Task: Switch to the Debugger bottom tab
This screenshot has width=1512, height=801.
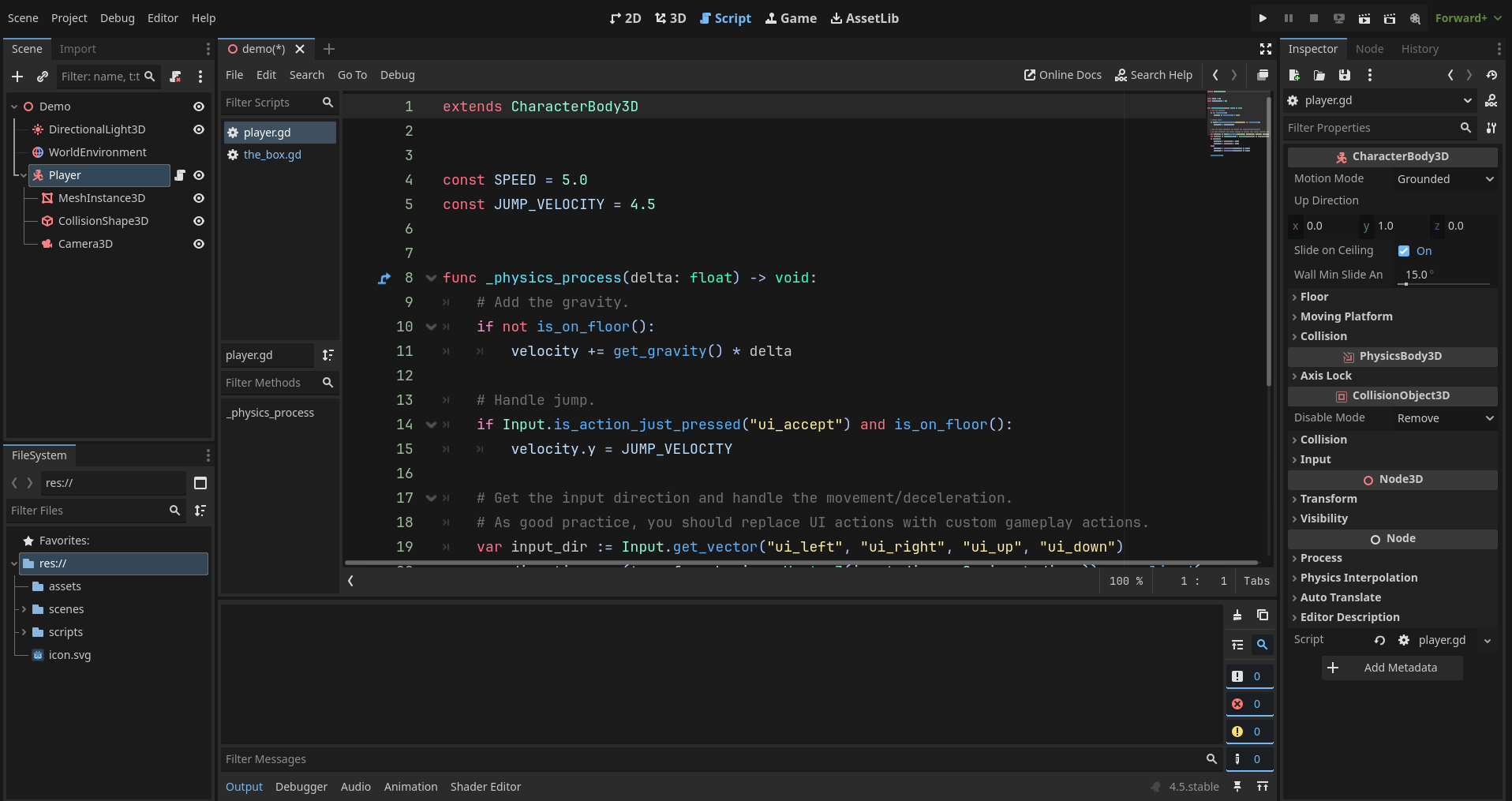Action: [301, 787]
